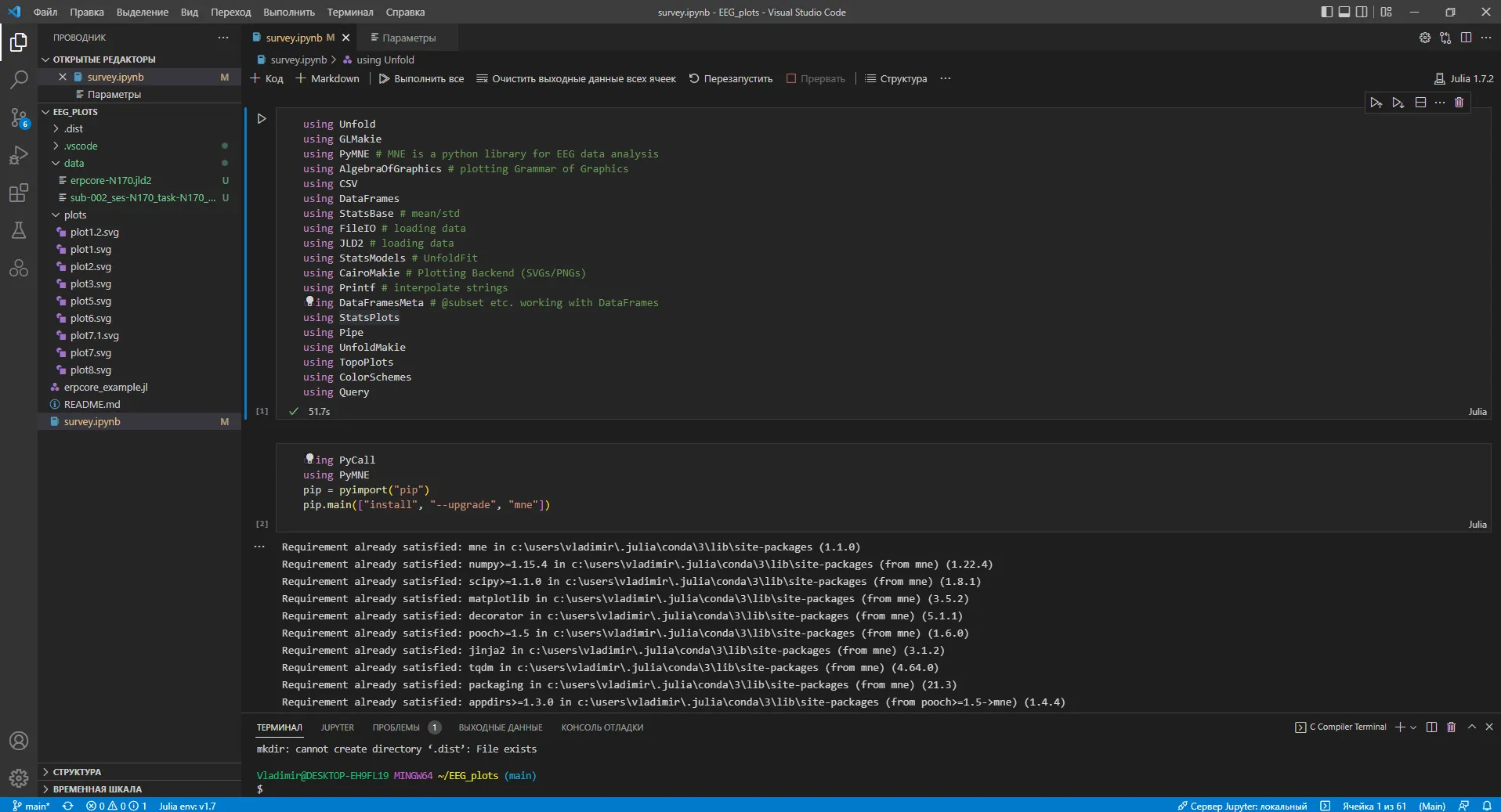
Task: Switch to the Debug Console panel tab
Action: [x=602, y=727]
